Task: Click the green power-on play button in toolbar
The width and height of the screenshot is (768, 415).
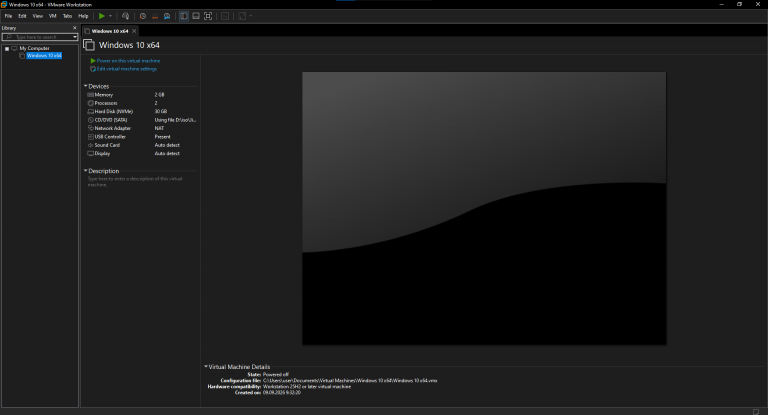Action: pos(101,16)
